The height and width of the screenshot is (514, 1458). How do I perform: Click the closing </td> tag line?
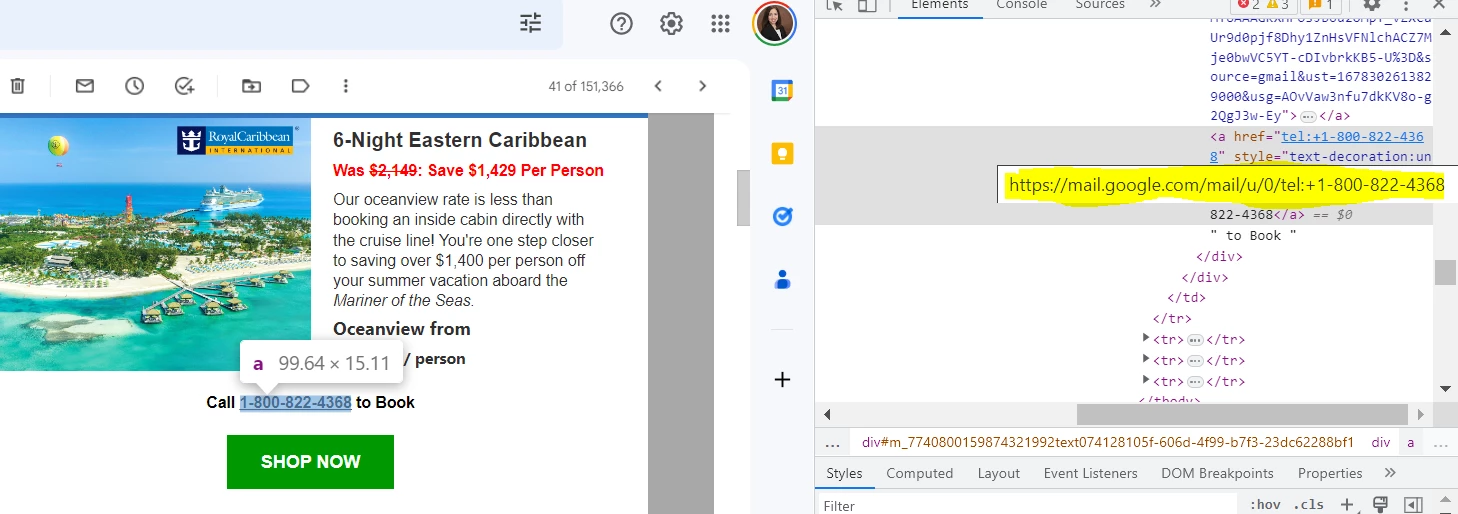1187,297
